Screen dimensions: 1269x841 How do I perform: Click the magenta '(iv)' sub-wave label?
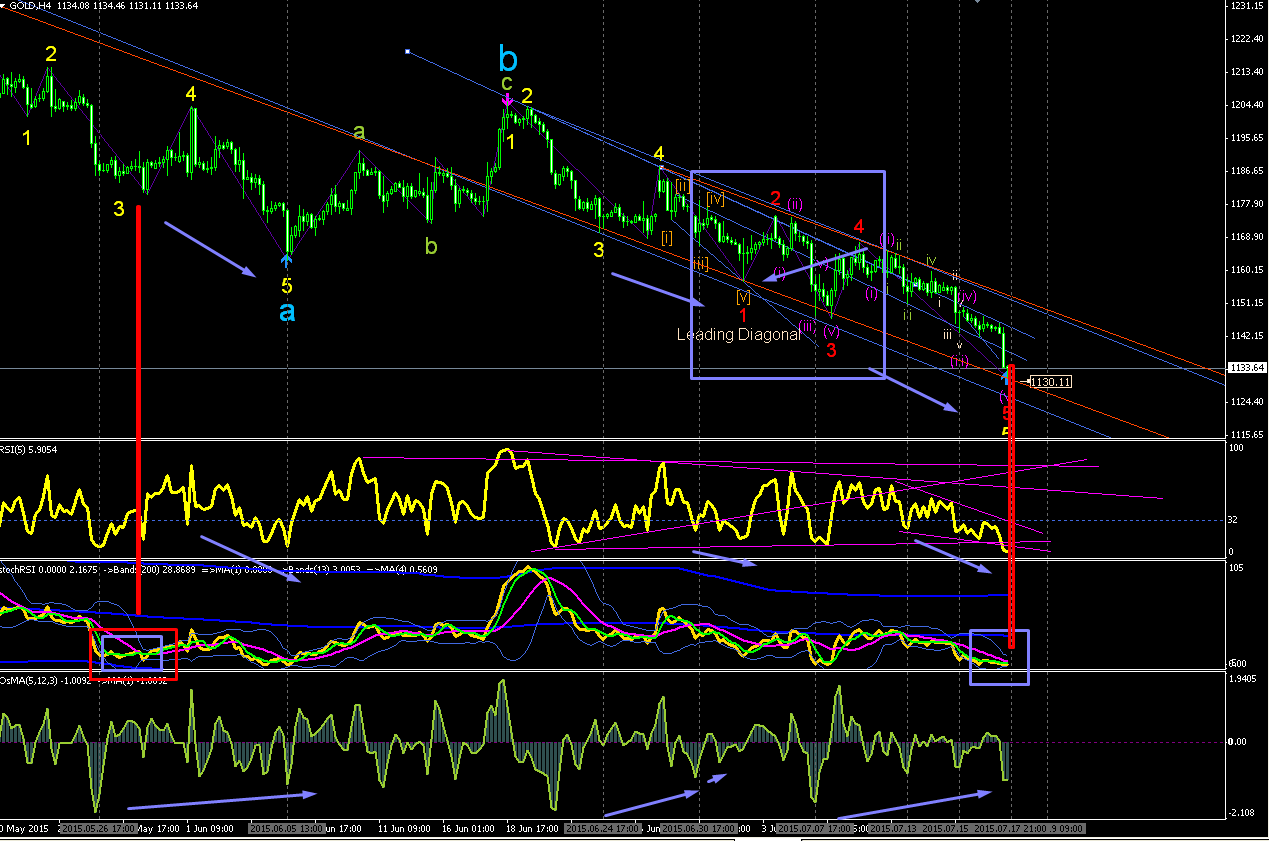coord(967,298)
